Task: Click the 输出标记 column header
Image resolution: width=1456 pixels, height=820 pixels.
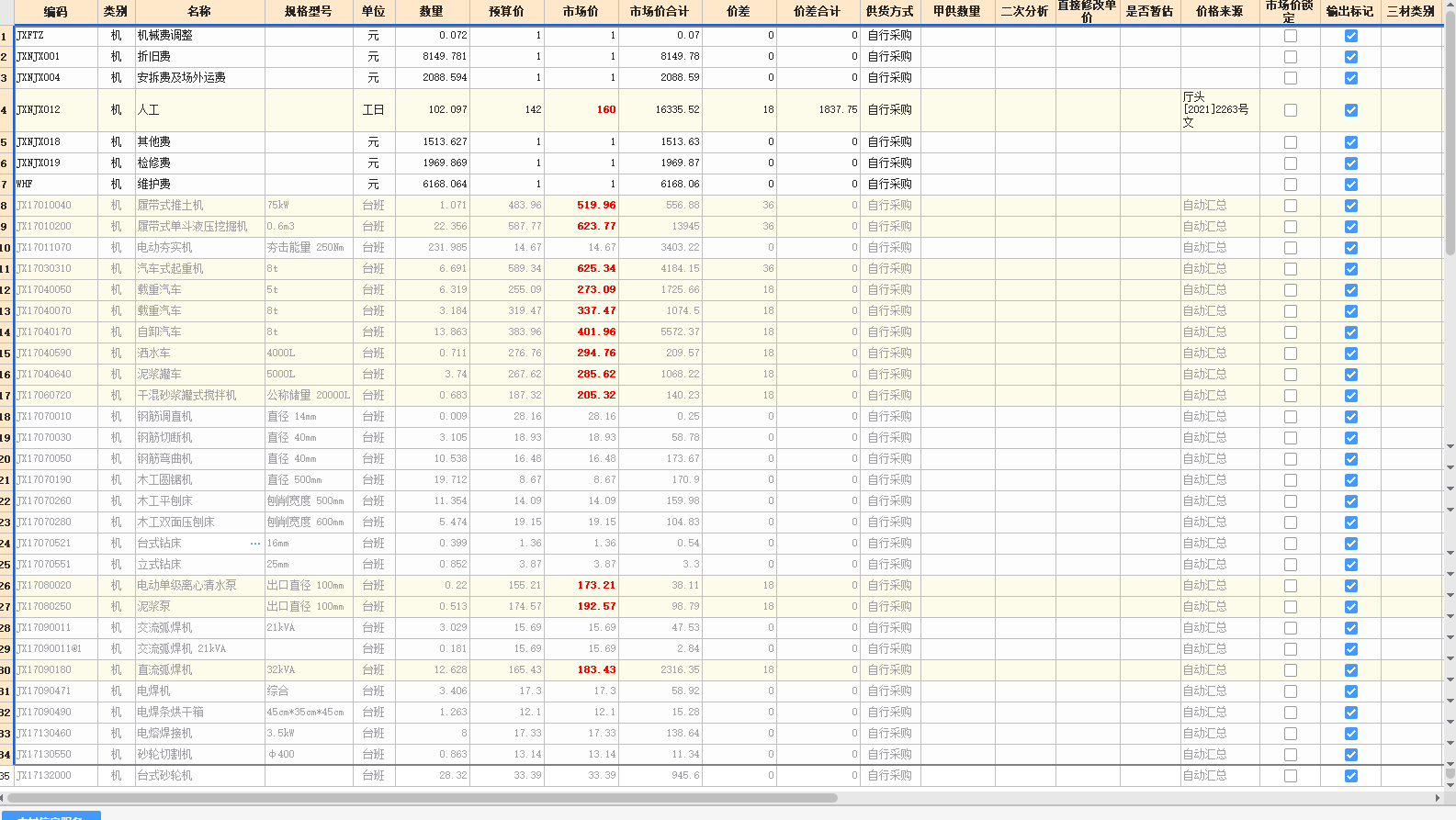Action: click(1350, 12)
